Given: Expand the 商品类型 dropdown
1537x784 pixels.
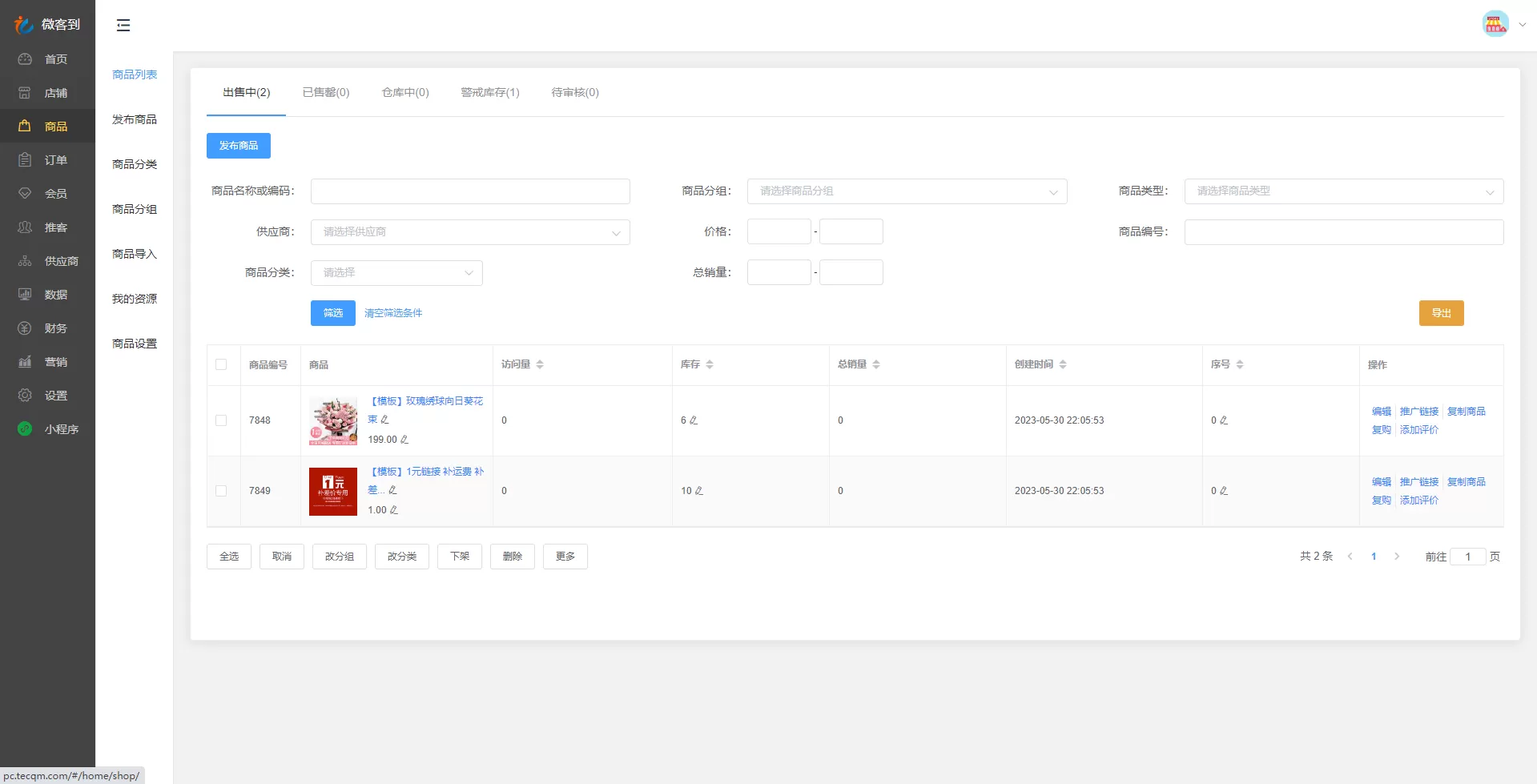Looking at the screenshot, I should pos(1343,191).
